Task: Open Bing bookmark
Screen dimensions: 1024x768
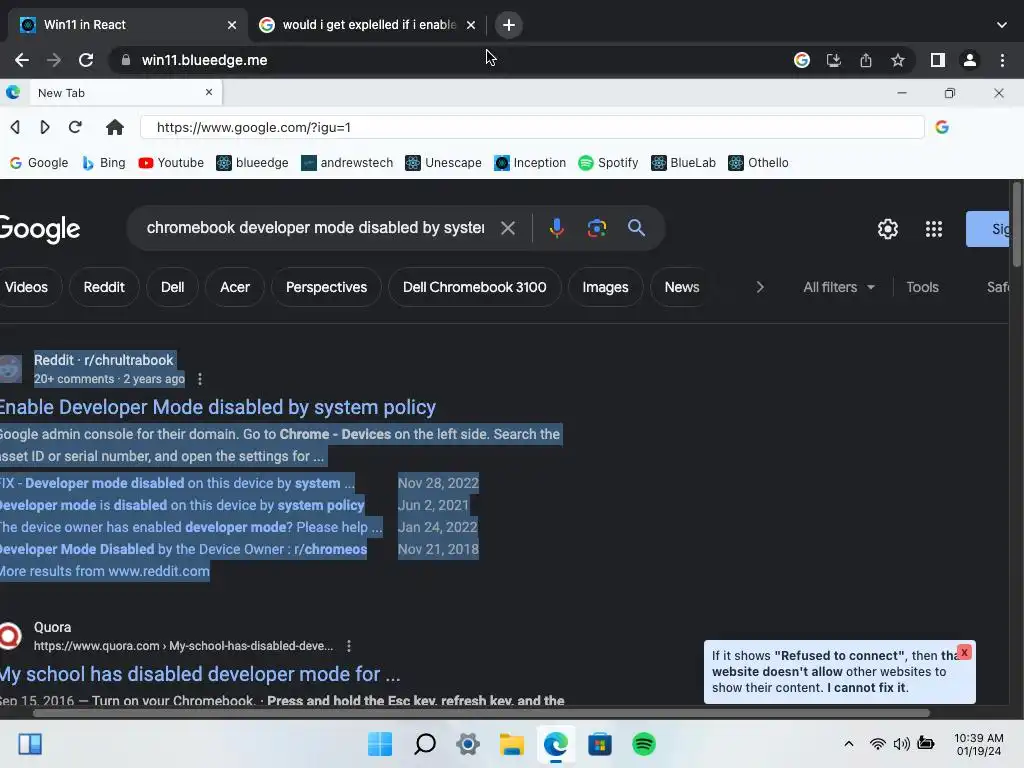Action: [104, 163]
